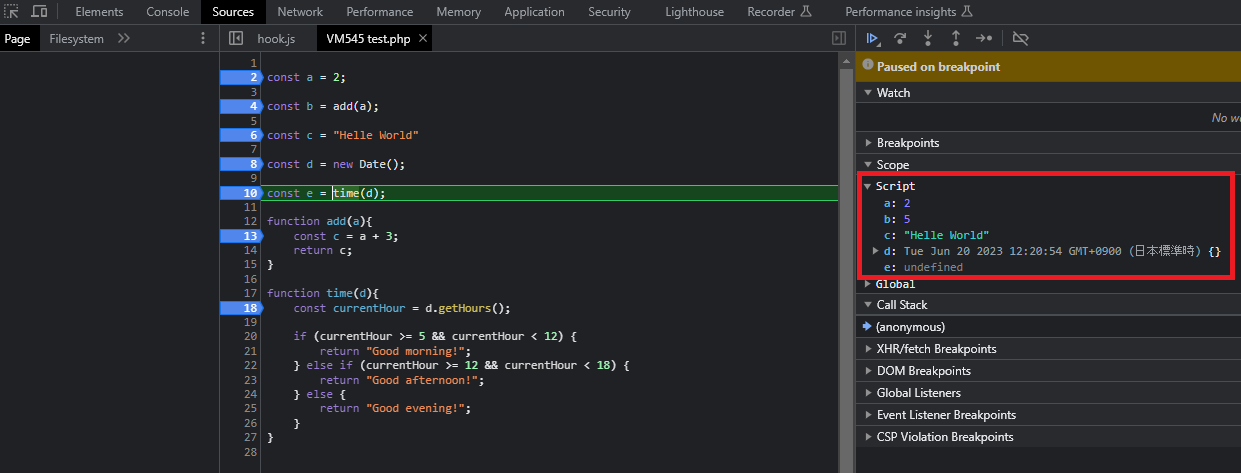The height and width of the screenshot is (473, 1241).
Task: Click the Step out of function icon
Action: (956, 38)
